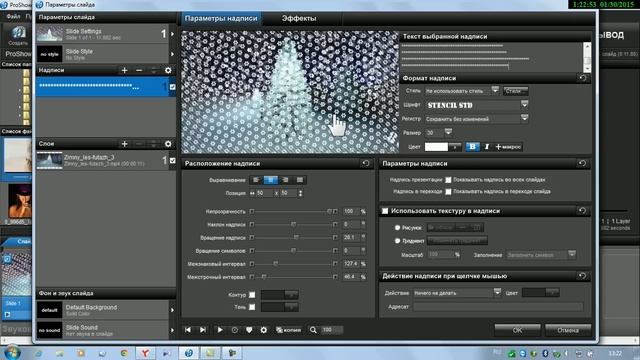This screenshot has height=360, width=640.
Task: Click the Создать button in ProShow window
Action: coord(18,36)
